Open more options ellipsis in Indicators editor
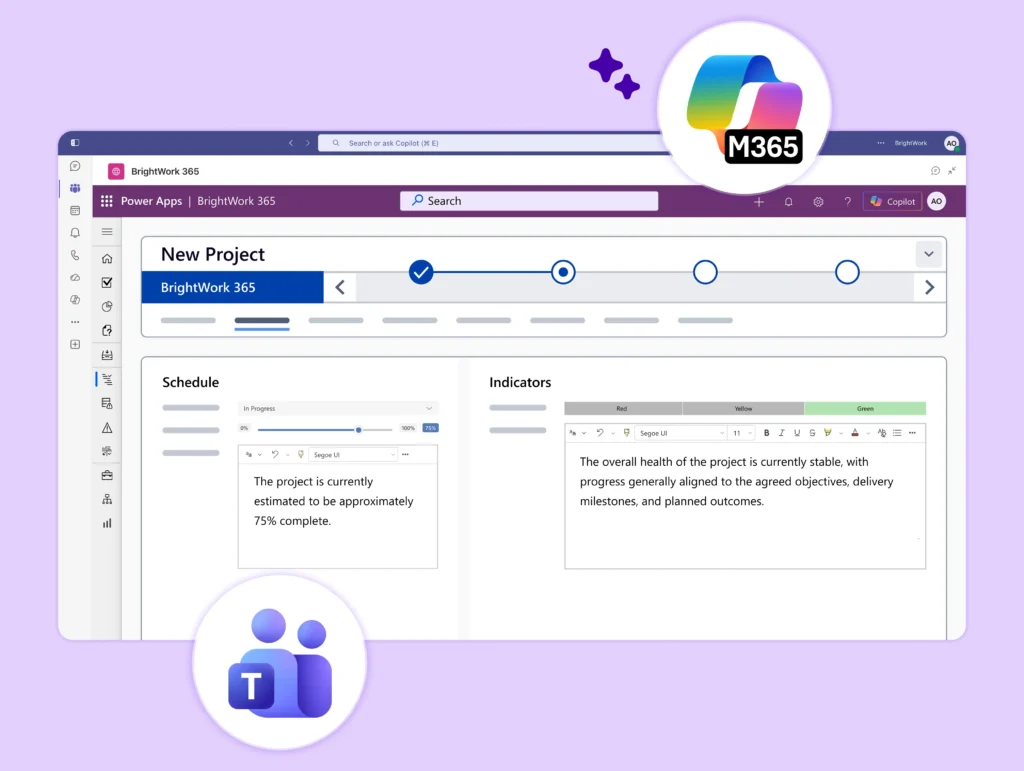 tap(912, 433)
